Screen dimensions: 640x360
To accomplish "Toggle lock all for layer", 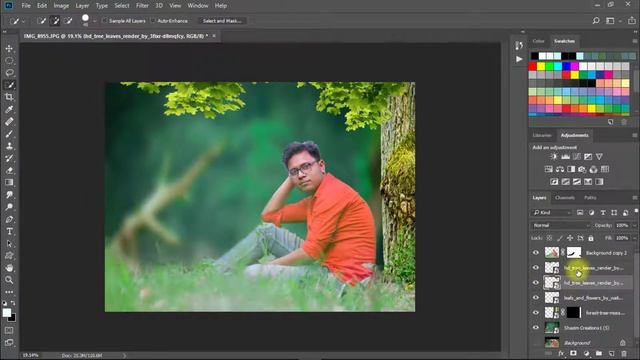I will click(x=591, y=238).
